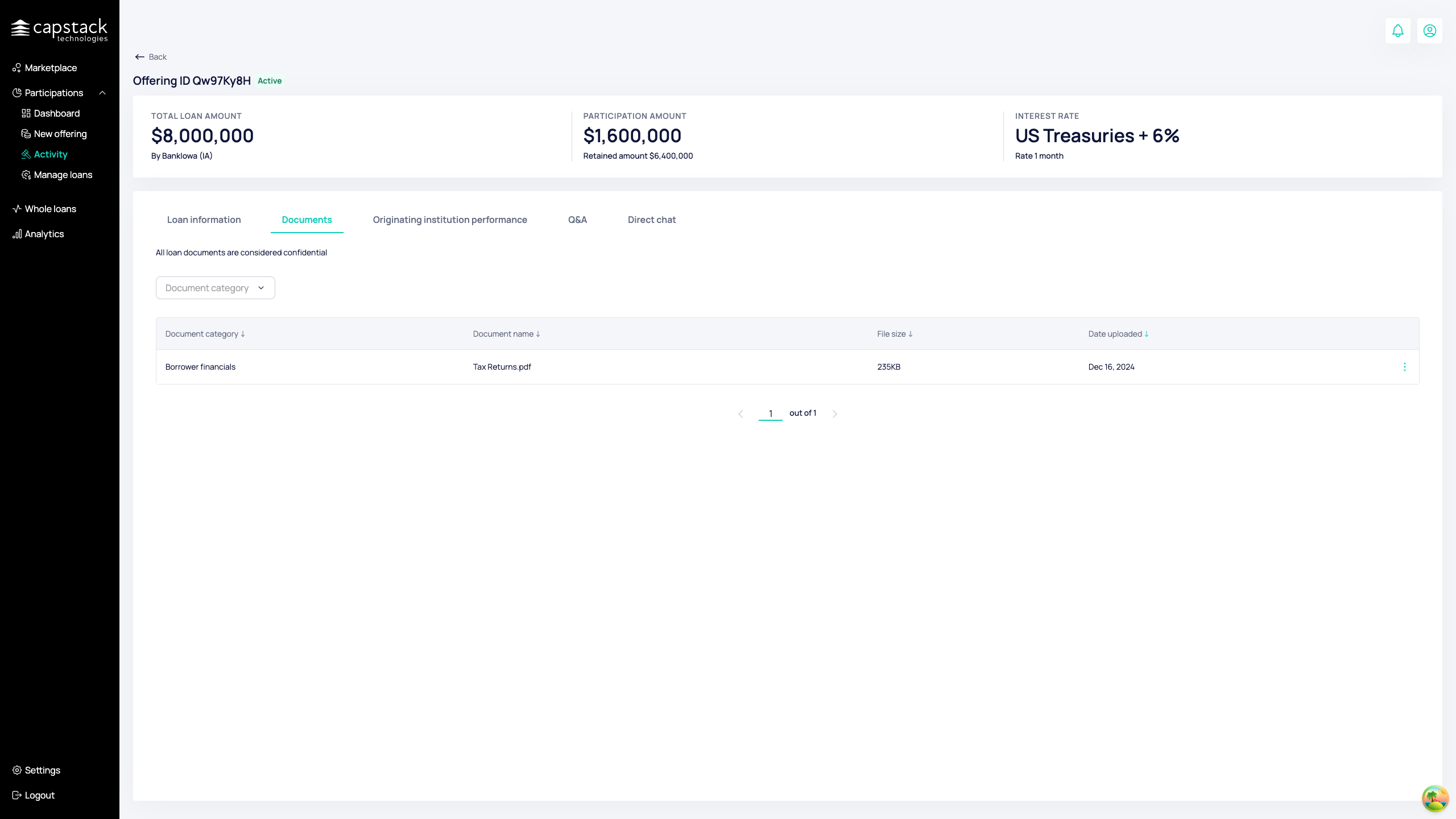This screenshot has height=819, width=1456.
Task: Click the New offering icon
Action: click(26, 134)
